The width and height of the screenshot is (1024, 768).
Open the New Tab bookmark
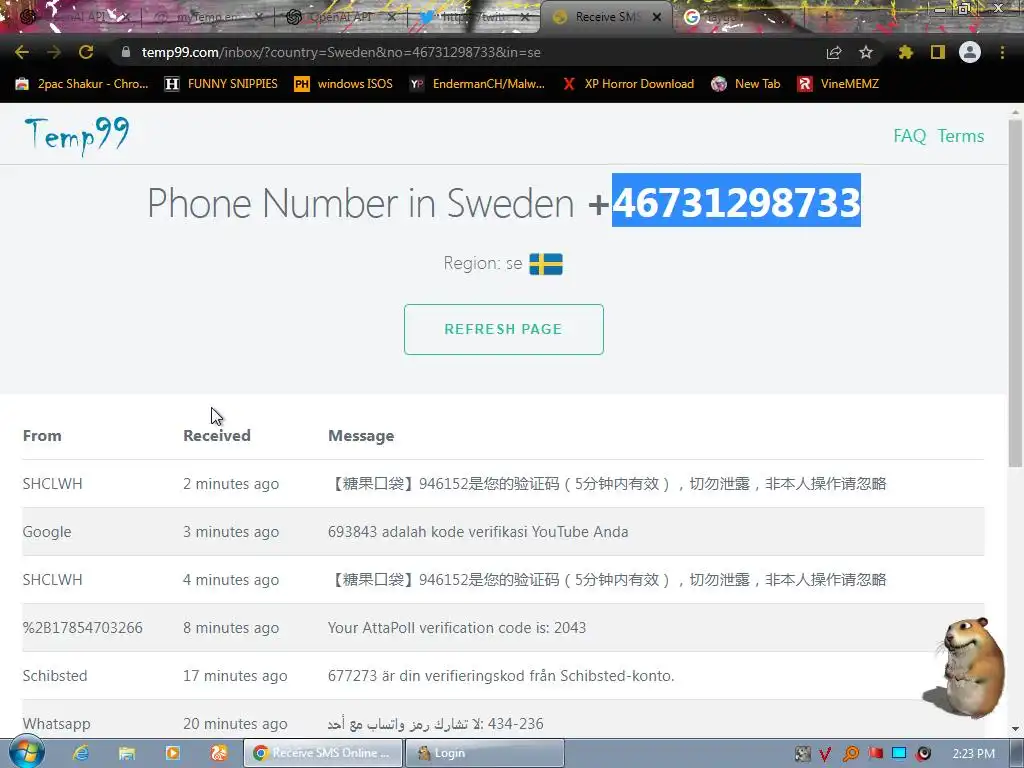coord(746,84)
